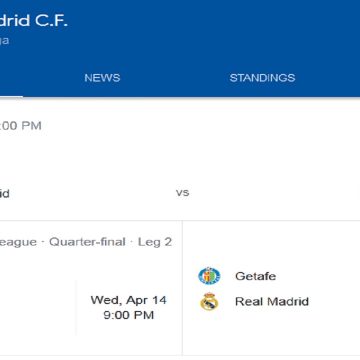Click the Real Madrid crest icon
Image resolution: width=360 pixels, height=360 pixels.
coord(209,301)
